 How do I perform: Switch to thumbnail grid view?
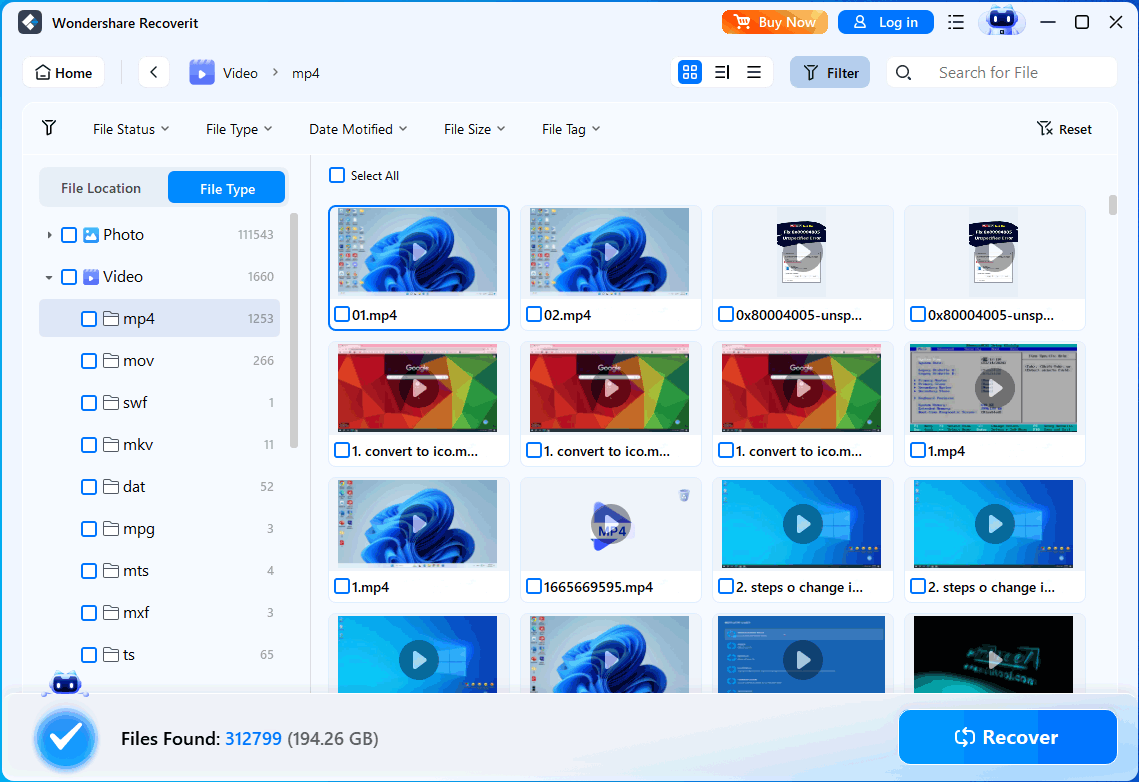690,72
